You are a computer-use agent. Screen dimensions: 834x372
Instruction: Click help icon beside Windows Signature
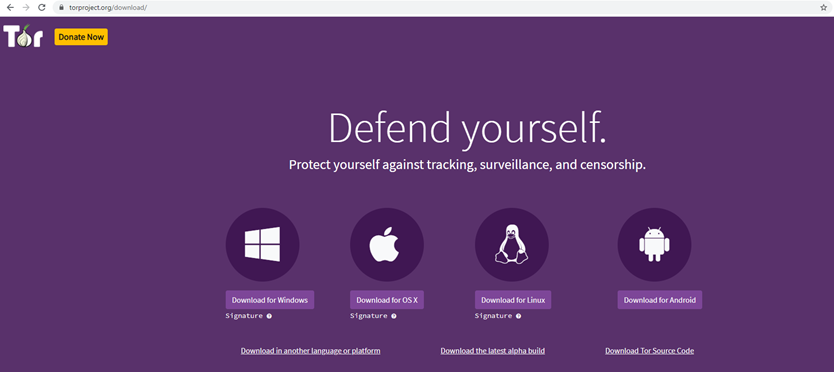[269, 316]
